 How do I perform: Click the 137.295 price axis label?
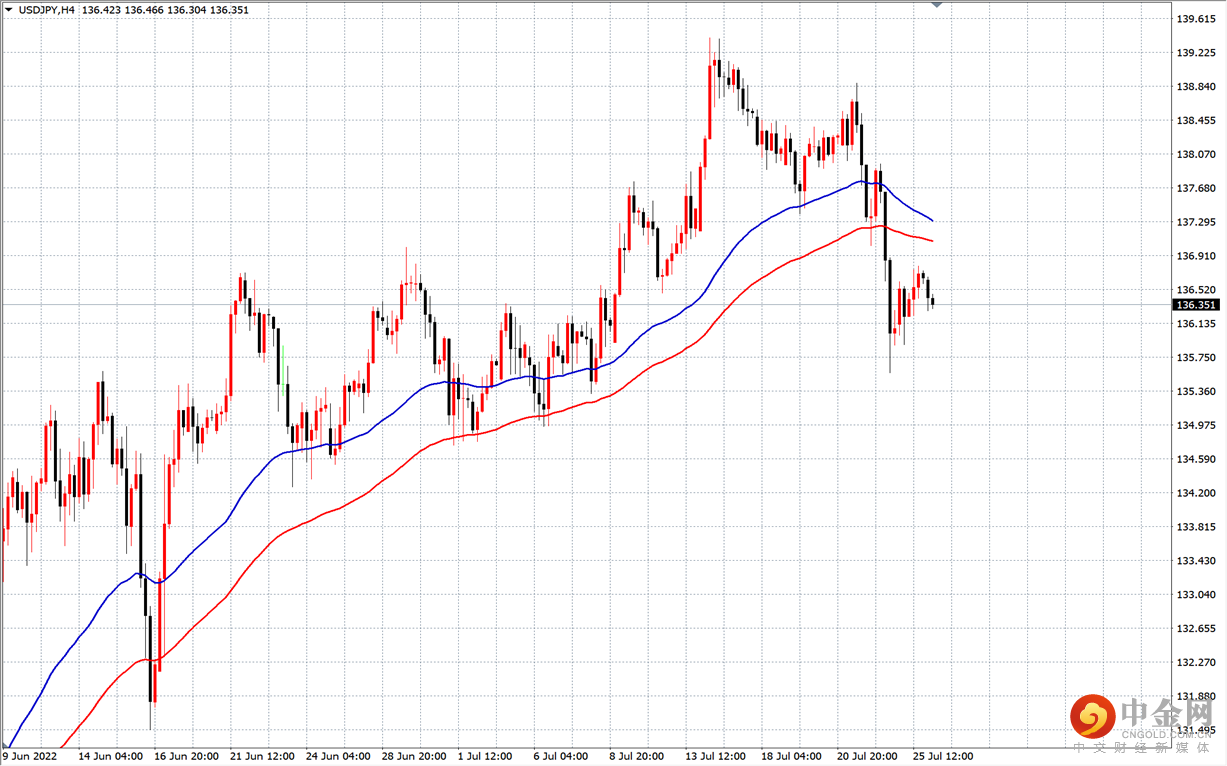click(1196, 222)
